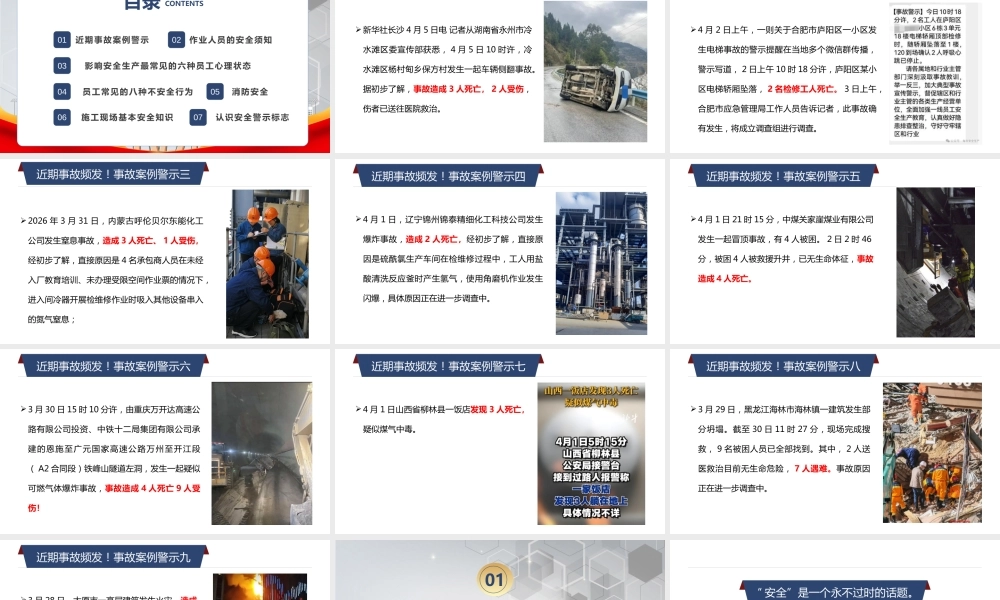The height and width of the screenshot is (600, 1000).
Task: Click the WeChat 事故警示 message screenshot
Action: click(934, 73)
